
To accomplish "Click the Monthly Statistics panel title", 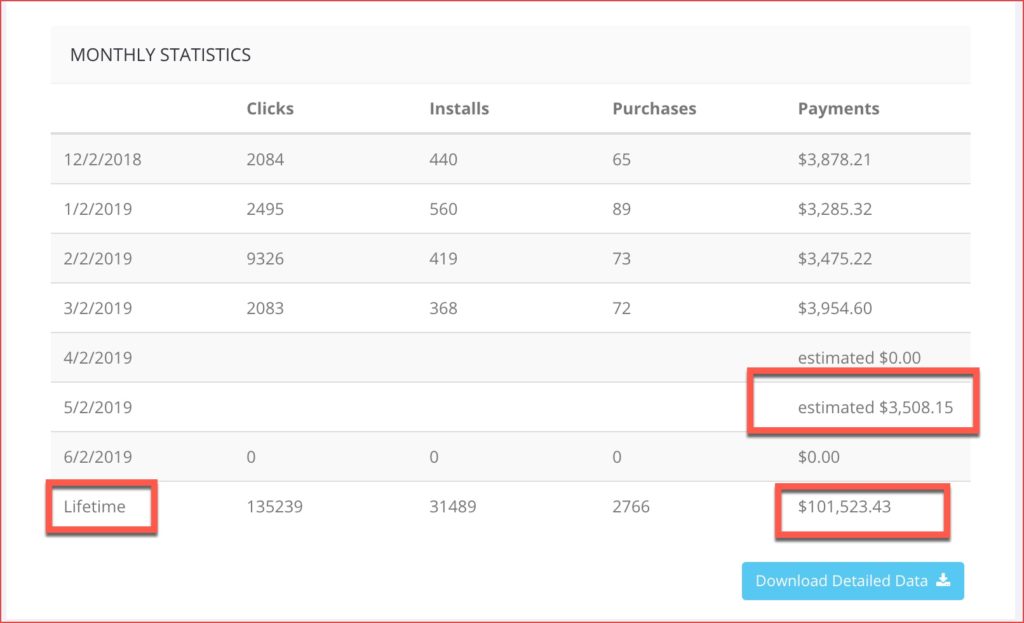I will (160, 55).
